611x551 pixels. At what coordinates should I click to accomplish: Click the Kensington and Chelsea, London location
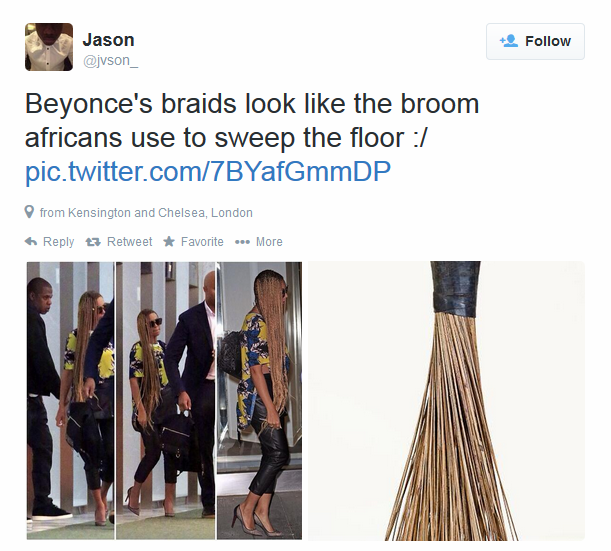point(146,213)
